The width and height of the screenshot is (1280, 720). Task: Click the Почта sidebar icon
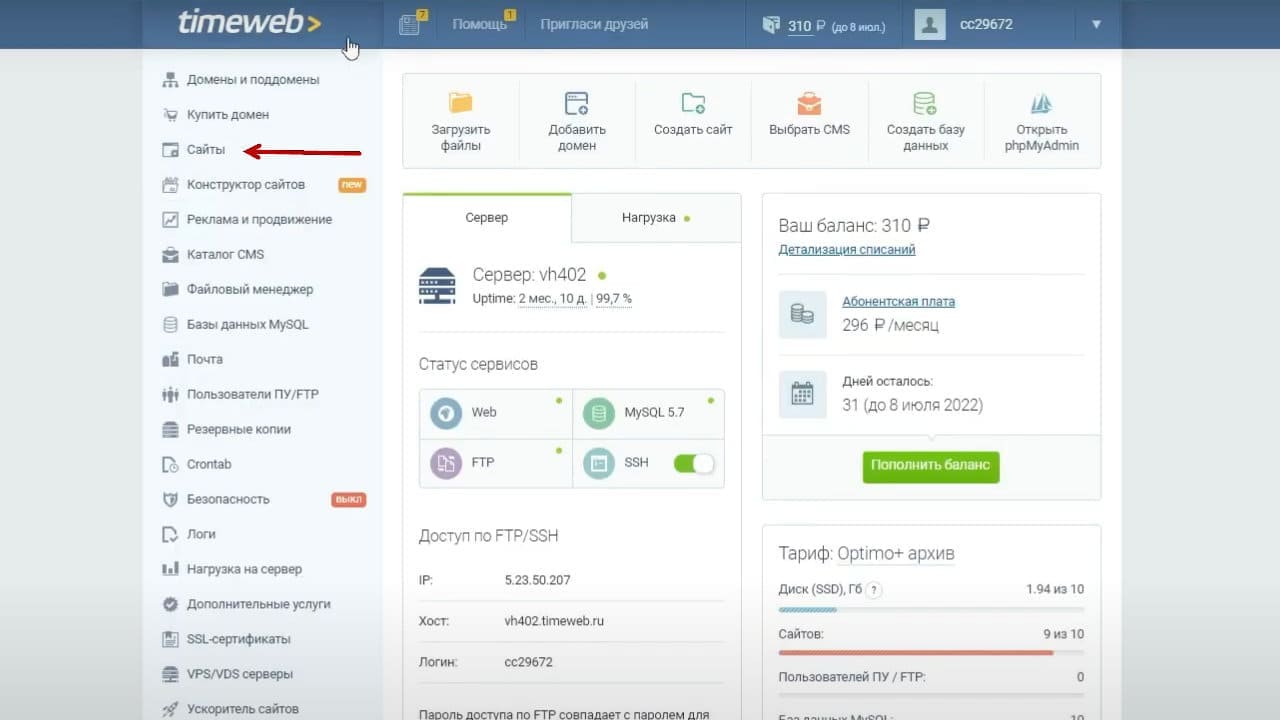(169, 359)
